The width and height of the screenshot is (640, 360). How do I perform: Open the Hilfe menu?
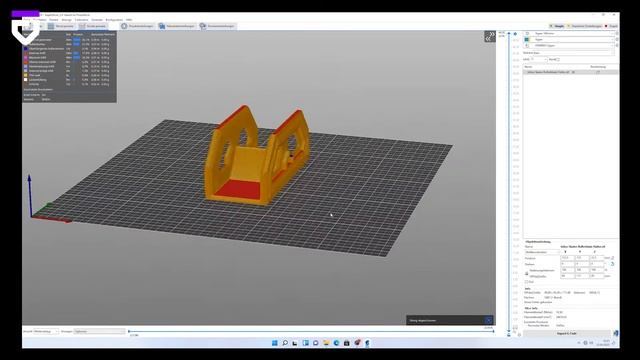(x=129, y=20)
